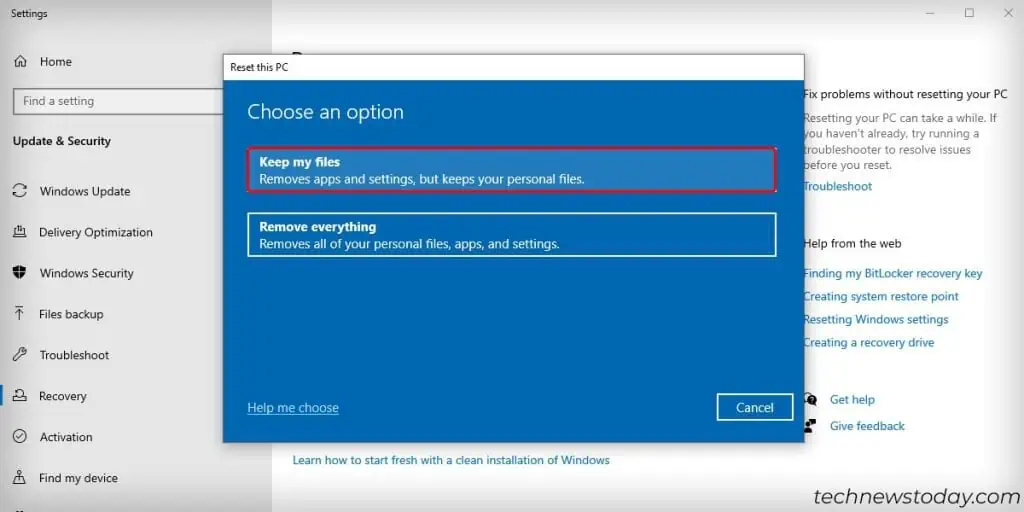
Task: Open the Windows Update section
Action: point(85,191)
